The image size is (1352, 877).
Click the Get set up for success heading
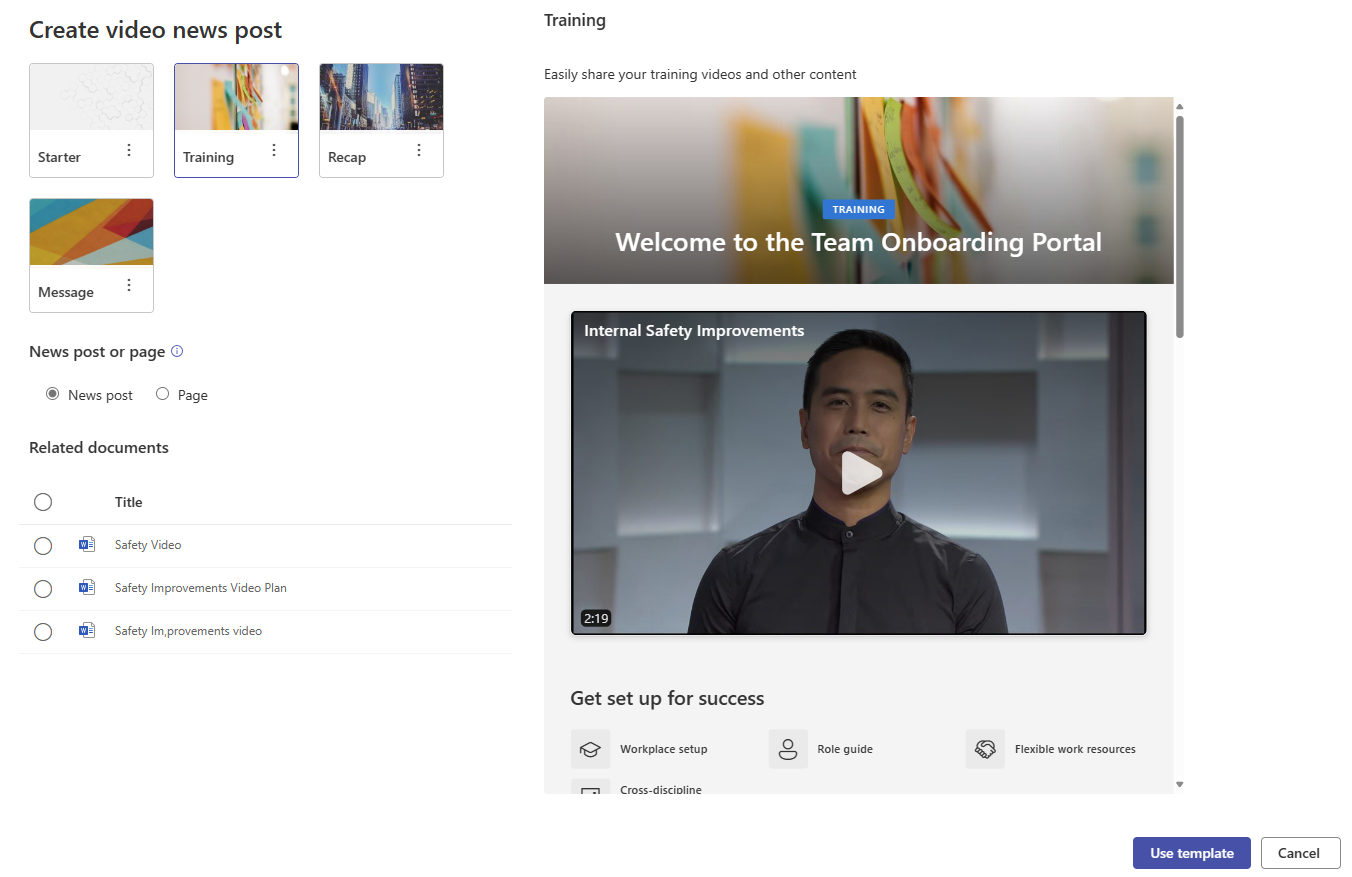click(667, 698)
